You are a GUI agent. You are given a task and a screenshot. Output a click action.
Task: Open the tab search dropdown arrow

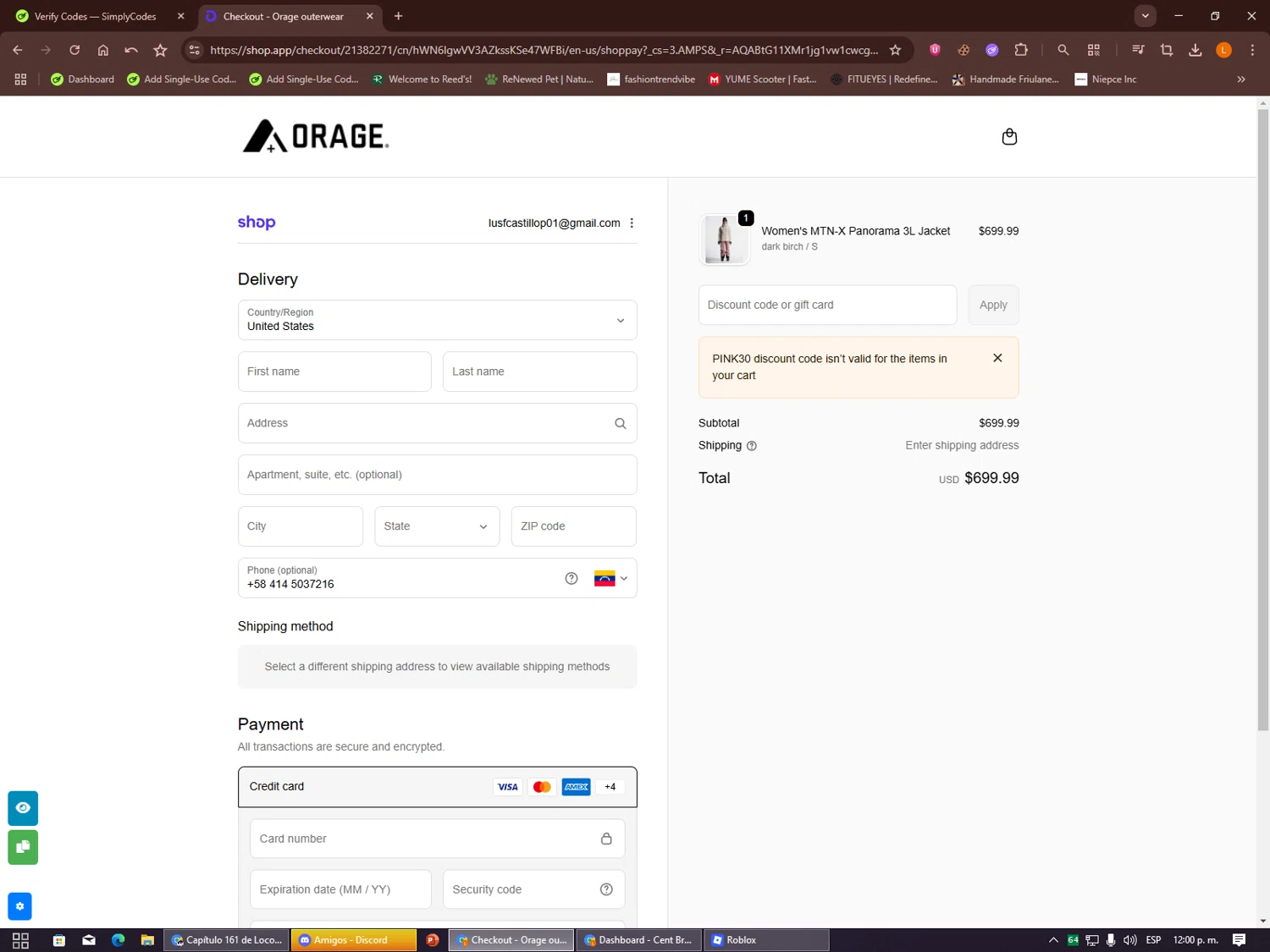(1145, 16)
